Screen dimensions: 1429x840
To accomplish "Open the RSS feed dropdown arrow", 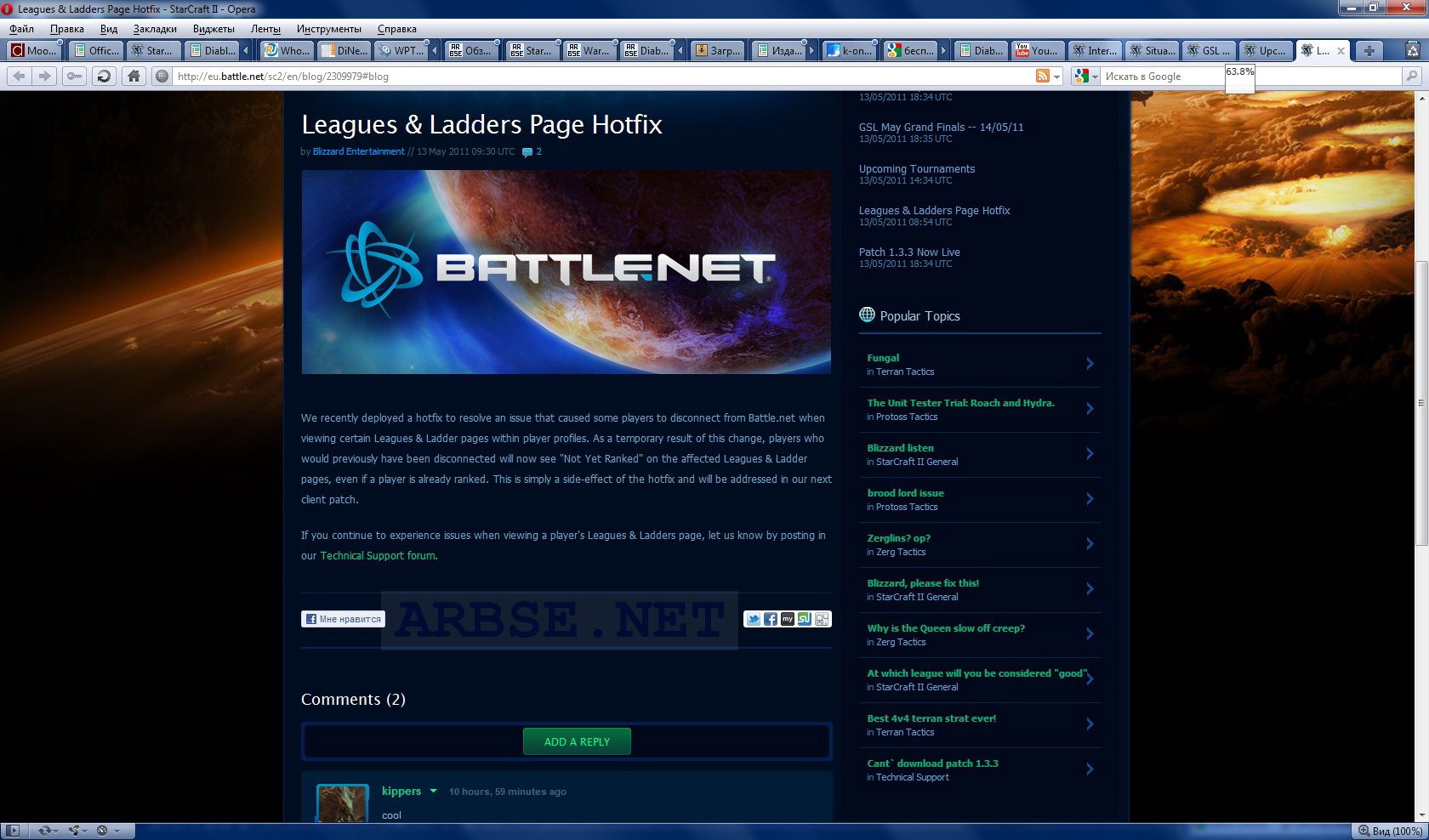I will pos(1057,77).
